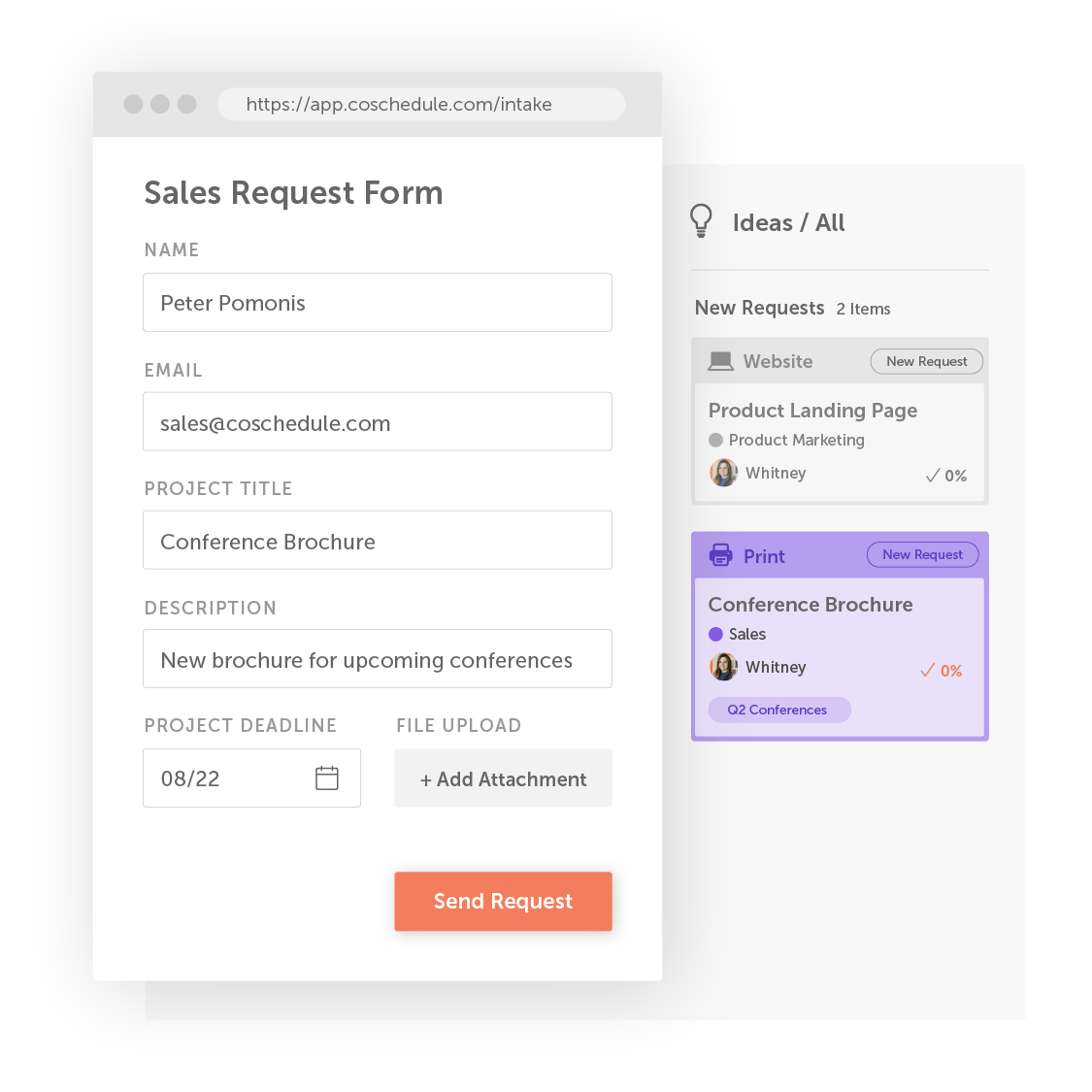The width and height of the screenshot is (1092, 1092).
Task: Click the lightbulb Ideas icon
Action: pyautogui.click(x=701, y=221)
